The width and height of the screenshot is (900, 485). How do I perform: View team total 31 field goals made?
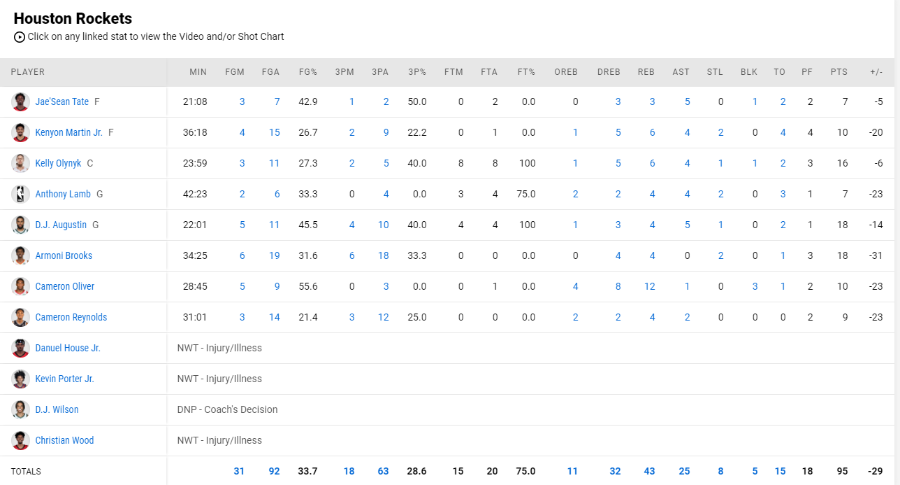click(239, 471)
